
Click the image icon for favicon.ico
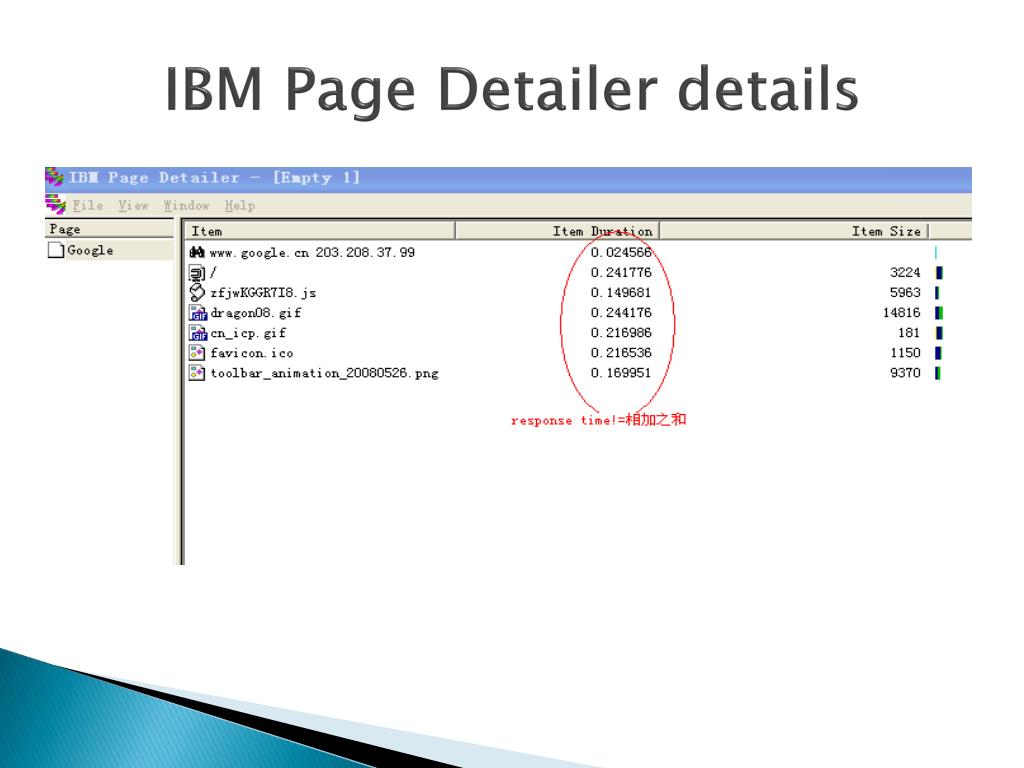click(x=197, y=353)
